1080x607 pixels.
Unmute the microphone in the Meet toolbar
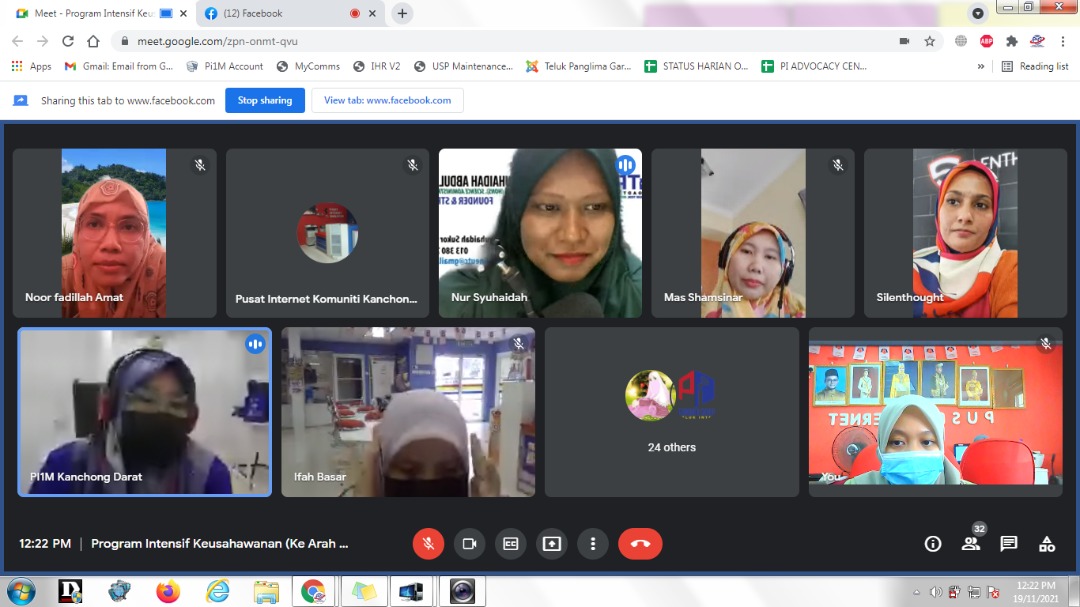(428, 544)
